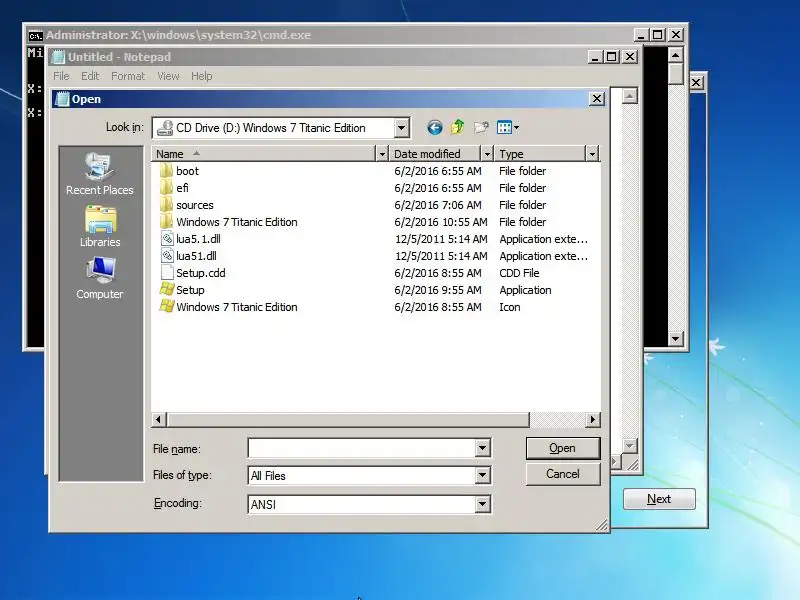Click into the File name input field
Viewport: 800px width, 600px height.
tap(362, 448)
